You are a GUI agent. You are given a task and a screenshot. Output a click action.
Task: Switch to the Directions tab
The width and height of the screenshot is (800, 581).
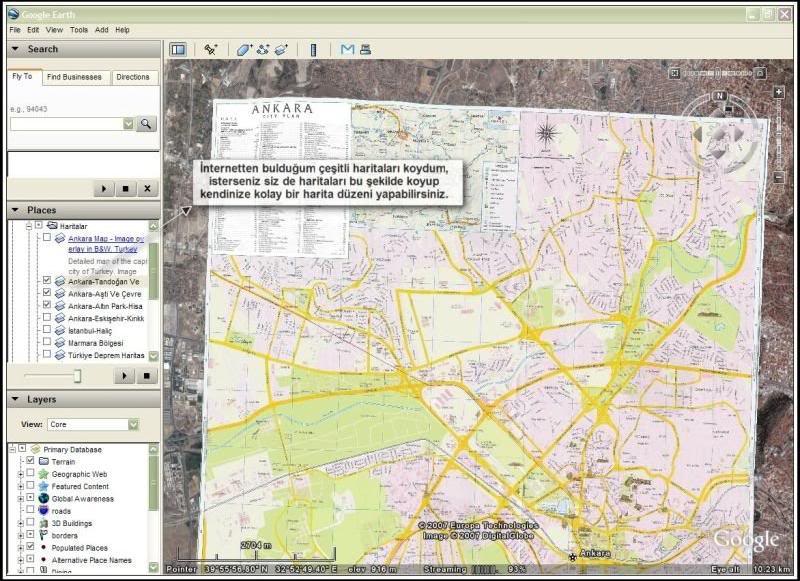tap(133, 77)
